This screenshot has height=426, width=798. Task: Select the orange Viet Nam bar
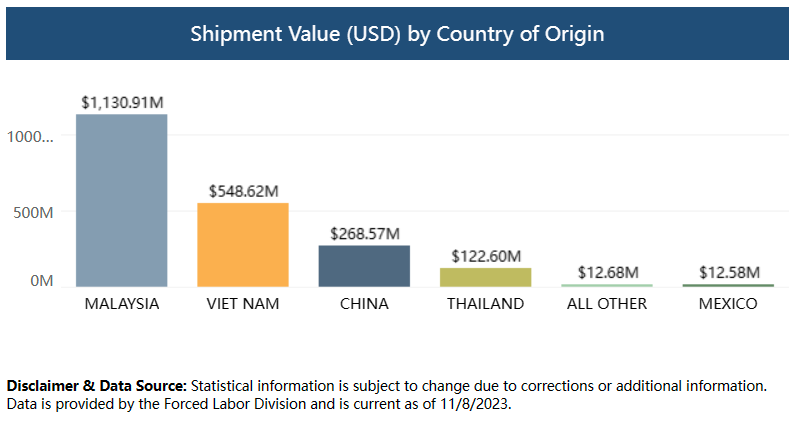pos(243,245)
